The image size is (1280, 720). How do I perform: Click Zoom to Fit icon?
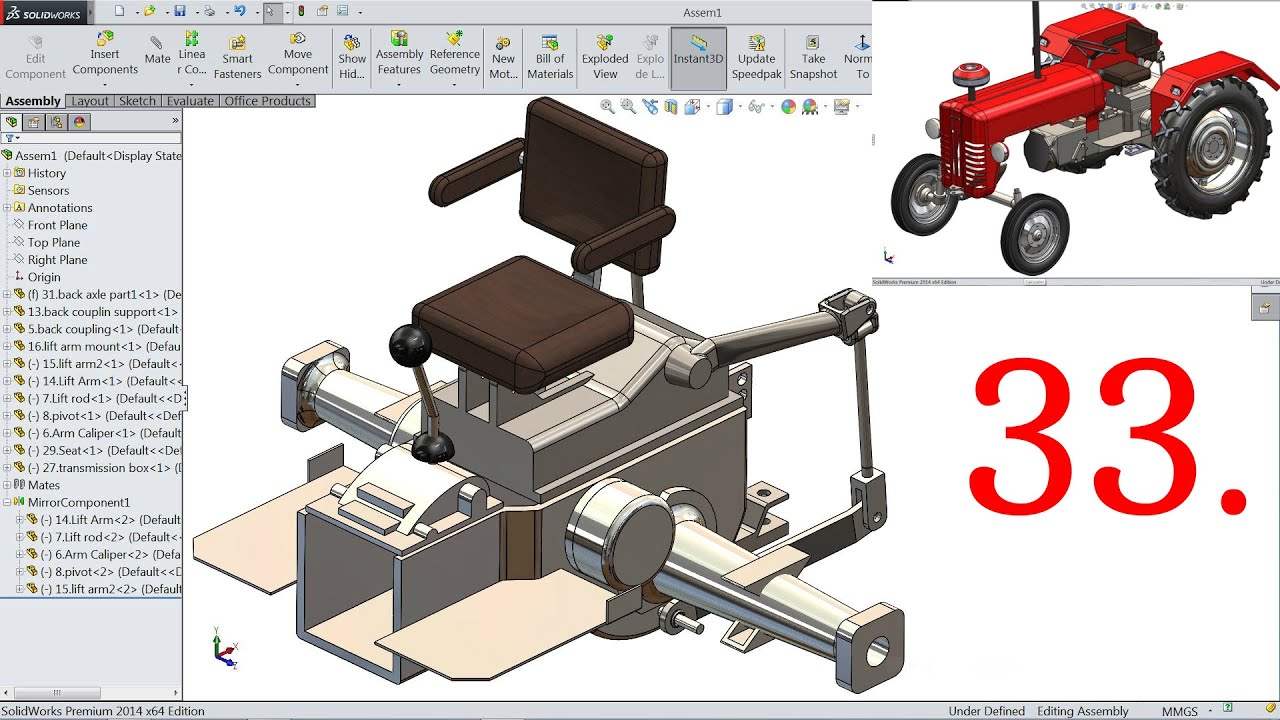coord(607,106)
